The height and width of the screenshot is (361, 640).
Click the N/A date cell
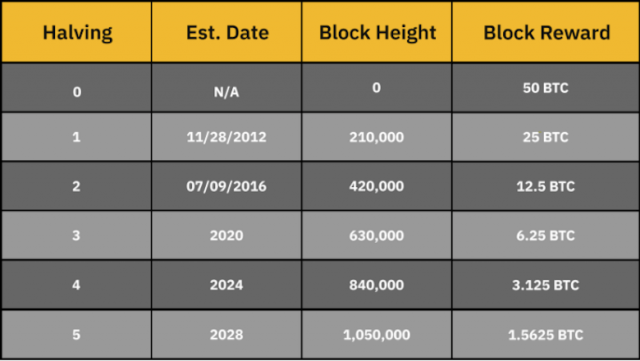click(227, 87)
